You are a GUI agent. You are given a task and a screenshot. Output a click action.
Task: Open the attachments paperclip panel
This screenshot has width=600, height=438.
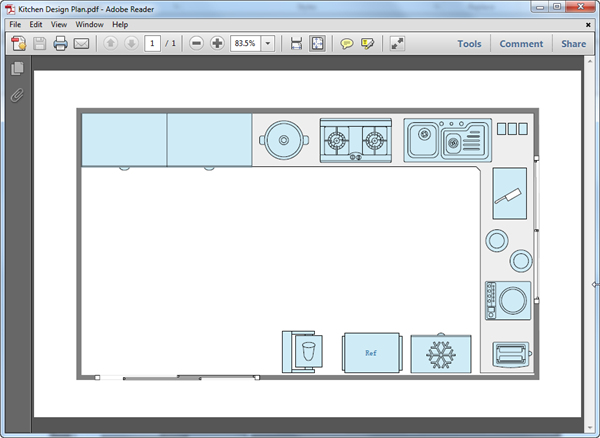coord(16,96)
